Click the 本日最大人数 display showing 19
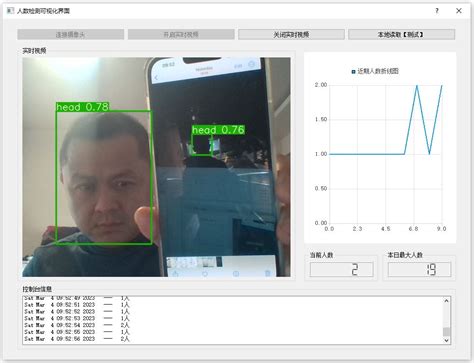Image resolution: width=474 pixels, height=363 pixels. pyautogui.click(x=419, y=269)
